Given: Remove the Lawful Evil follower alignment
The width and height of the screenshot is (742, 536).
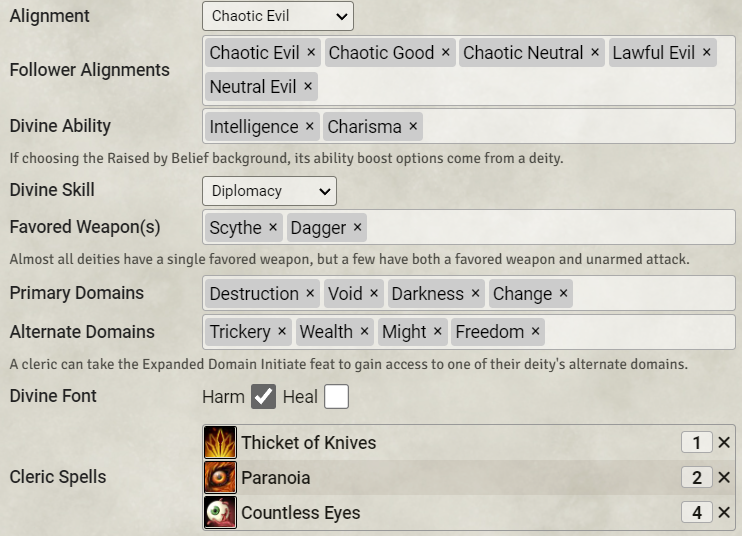Looking at the screenshot, I should (x=706, y=52).
